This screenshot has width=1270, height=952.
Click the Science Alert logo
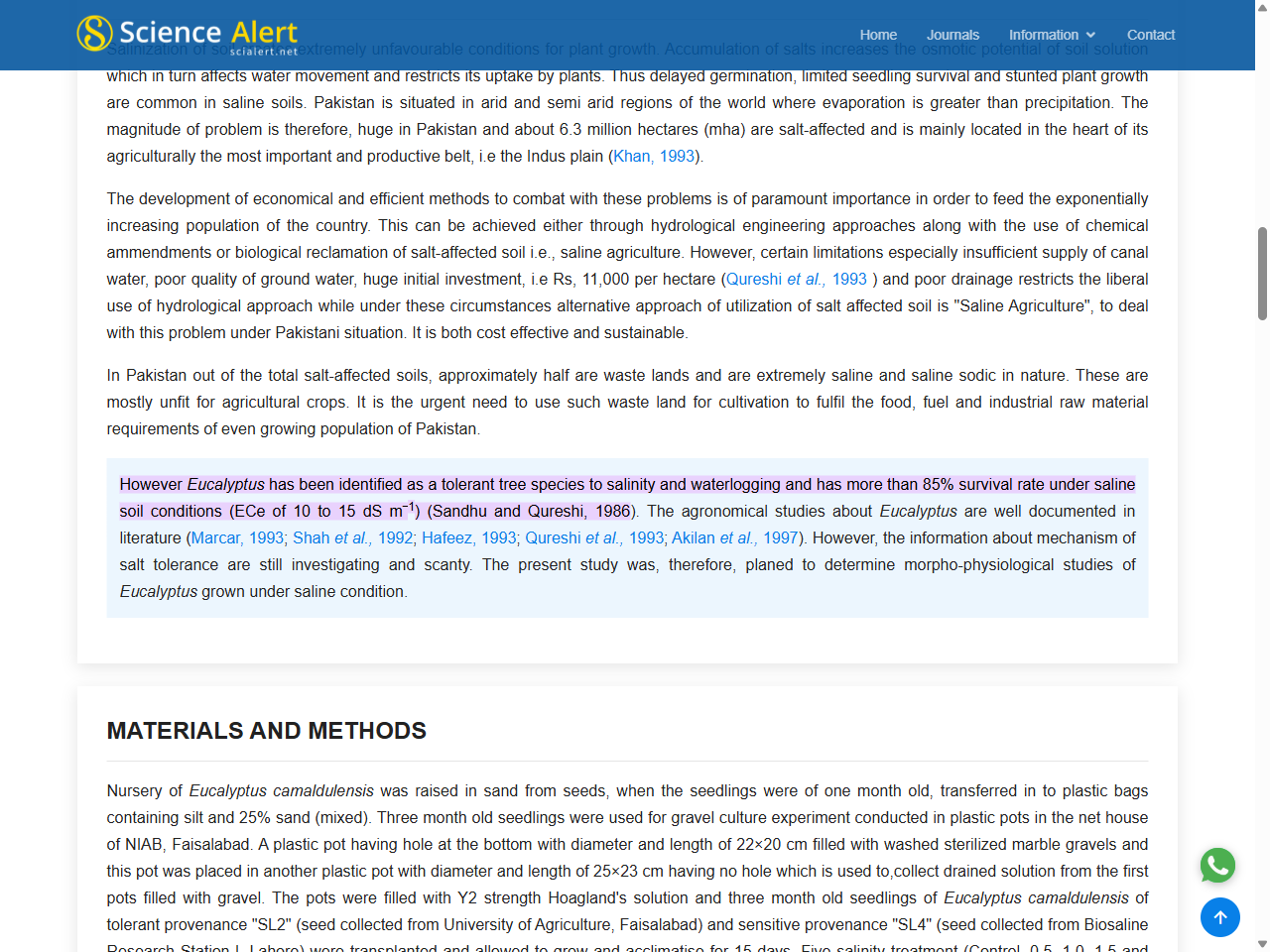[188, 34]
